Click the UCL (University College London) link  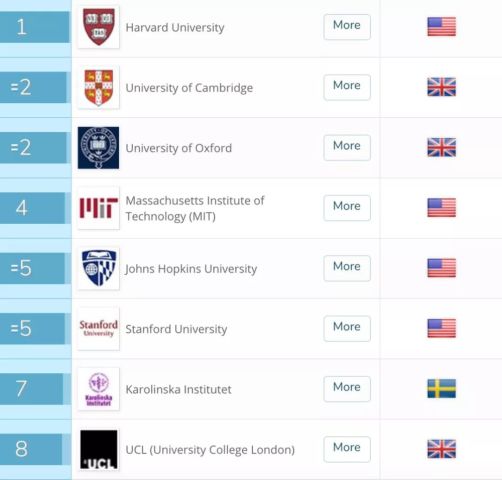coord(210,450)
